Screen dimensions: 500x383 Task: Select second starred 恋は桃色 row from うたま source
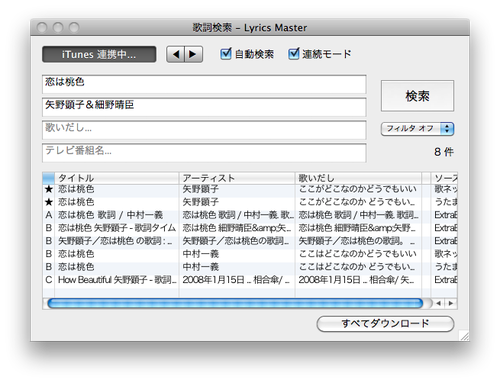coord(250,202)
